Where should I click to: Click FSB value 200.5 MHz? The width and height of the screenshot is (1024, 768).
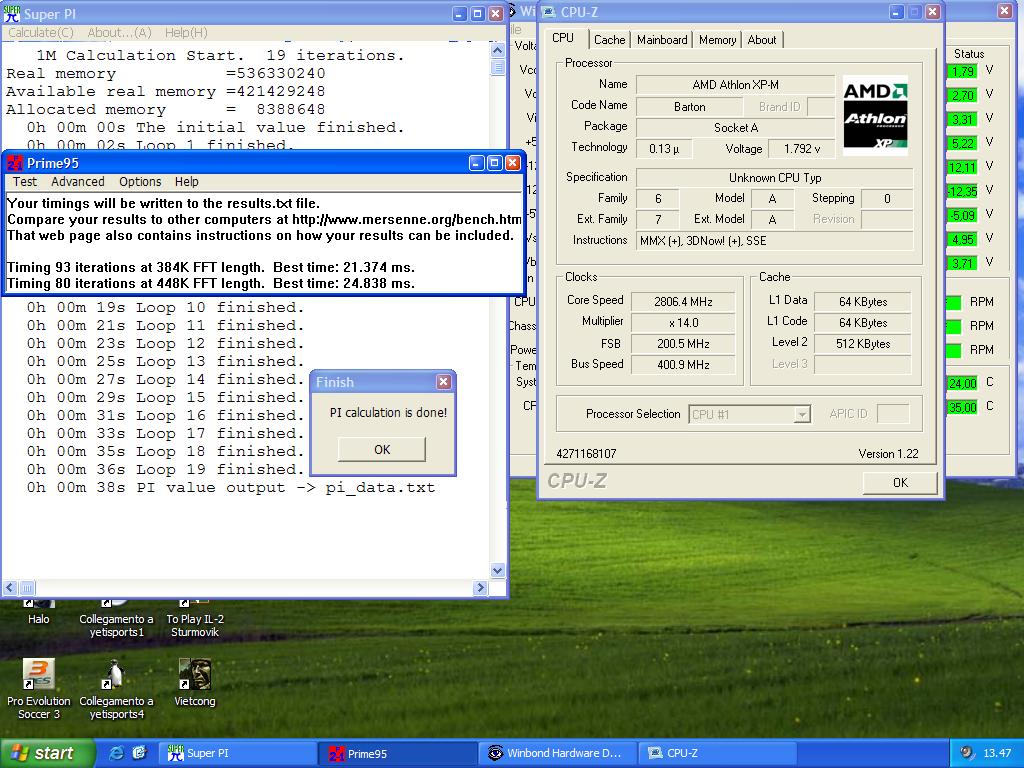coord(683,344)
